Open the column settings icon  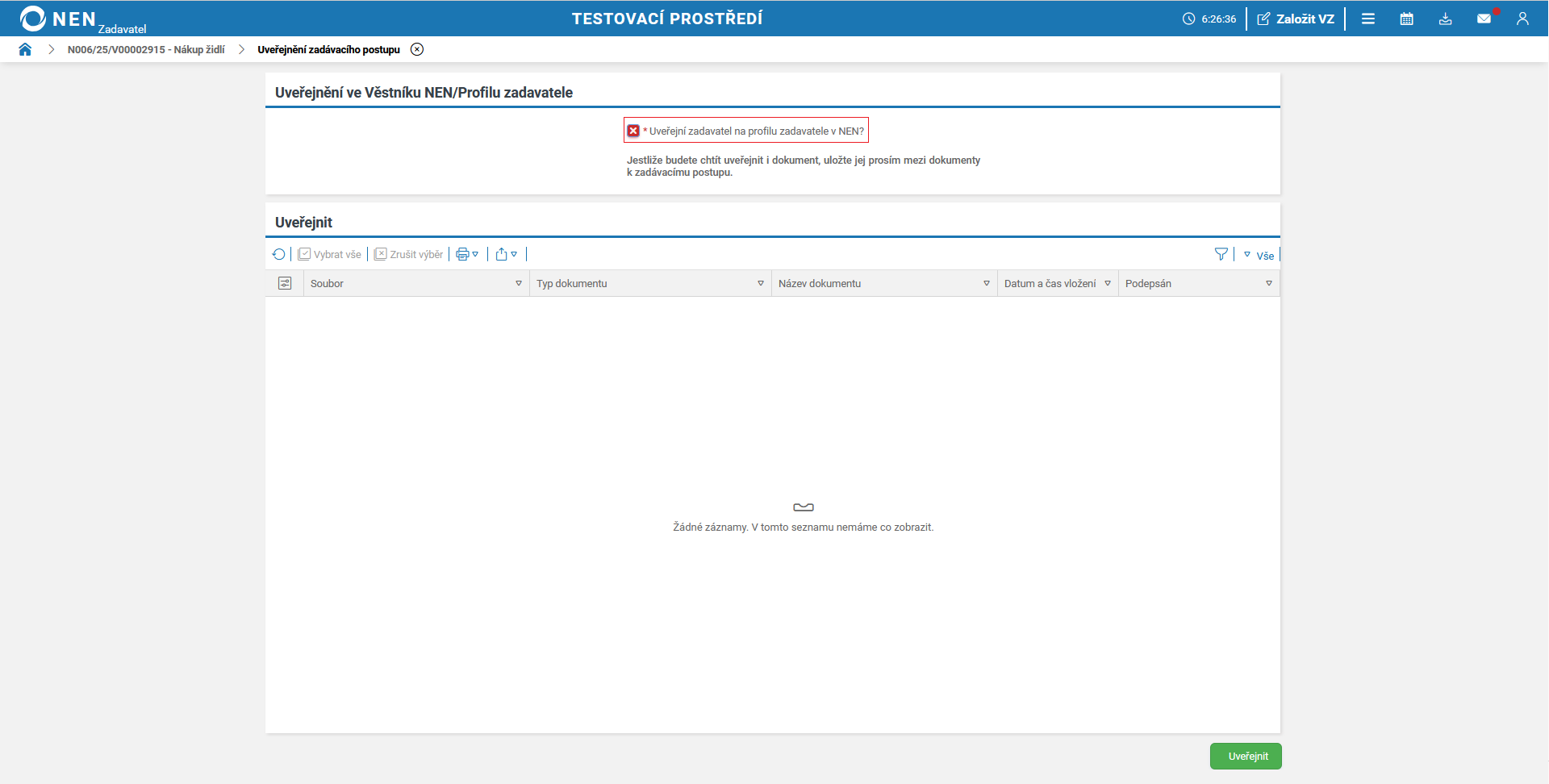(285, 283)
